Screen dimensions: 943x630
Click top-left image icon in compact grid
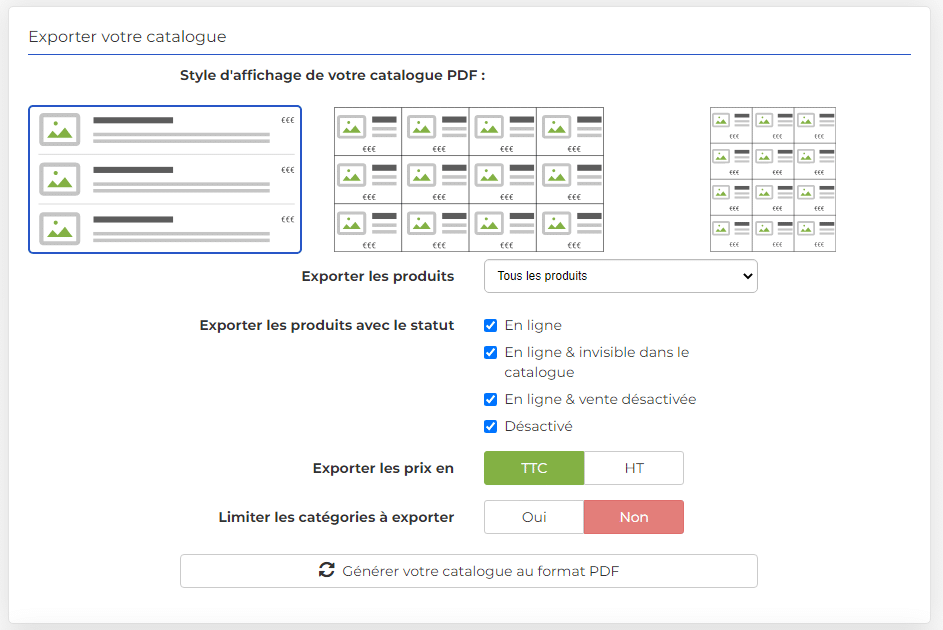pos(721,120)
